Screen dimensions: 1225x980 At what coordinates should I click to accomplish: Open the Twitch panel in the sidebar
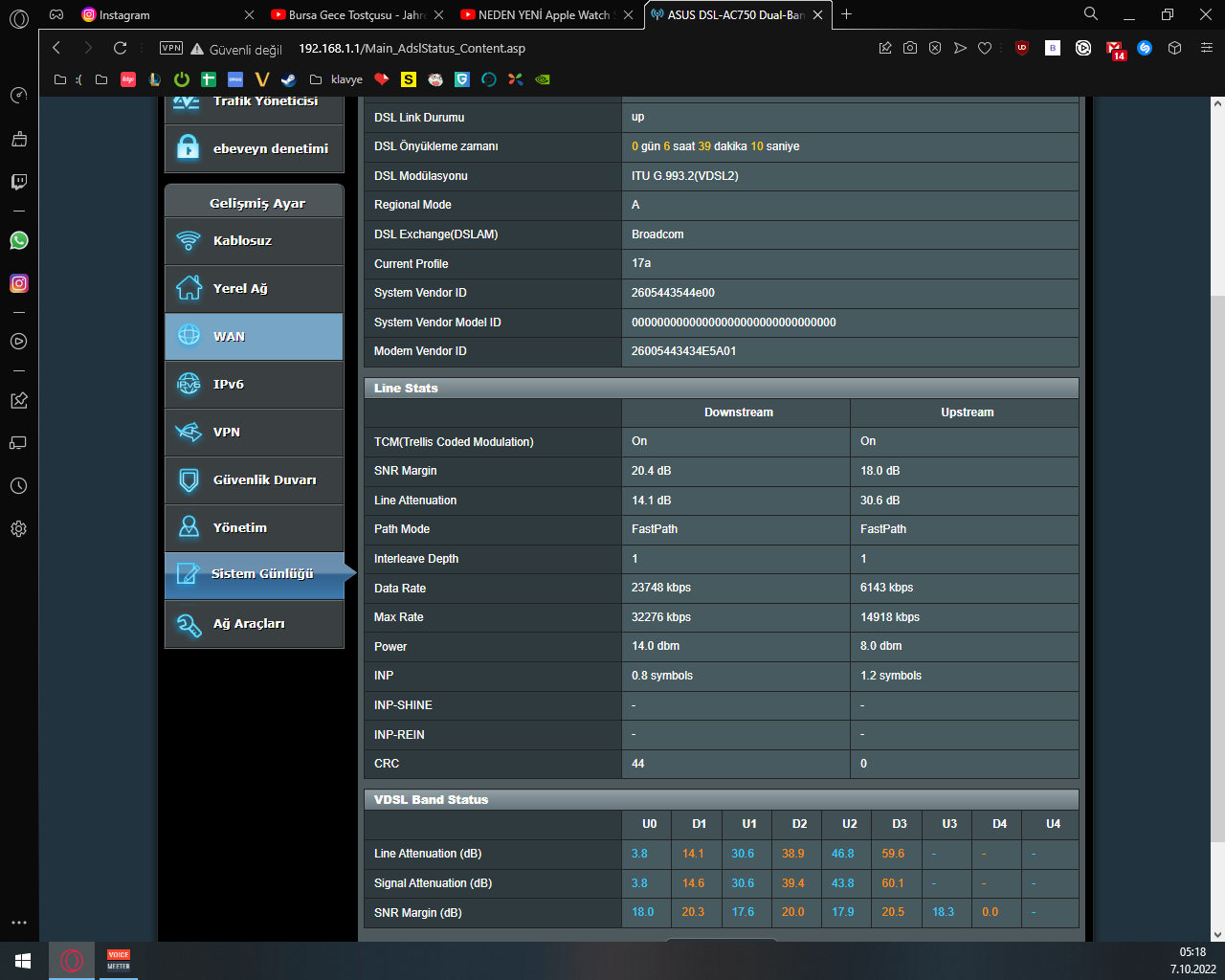pos(19,182)
